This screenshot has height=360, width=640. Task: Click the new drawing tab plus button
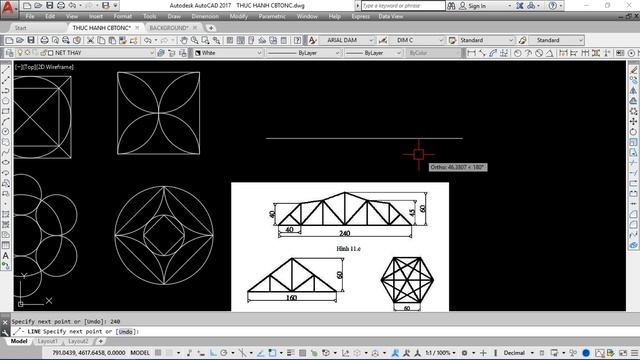pos(211,28)
